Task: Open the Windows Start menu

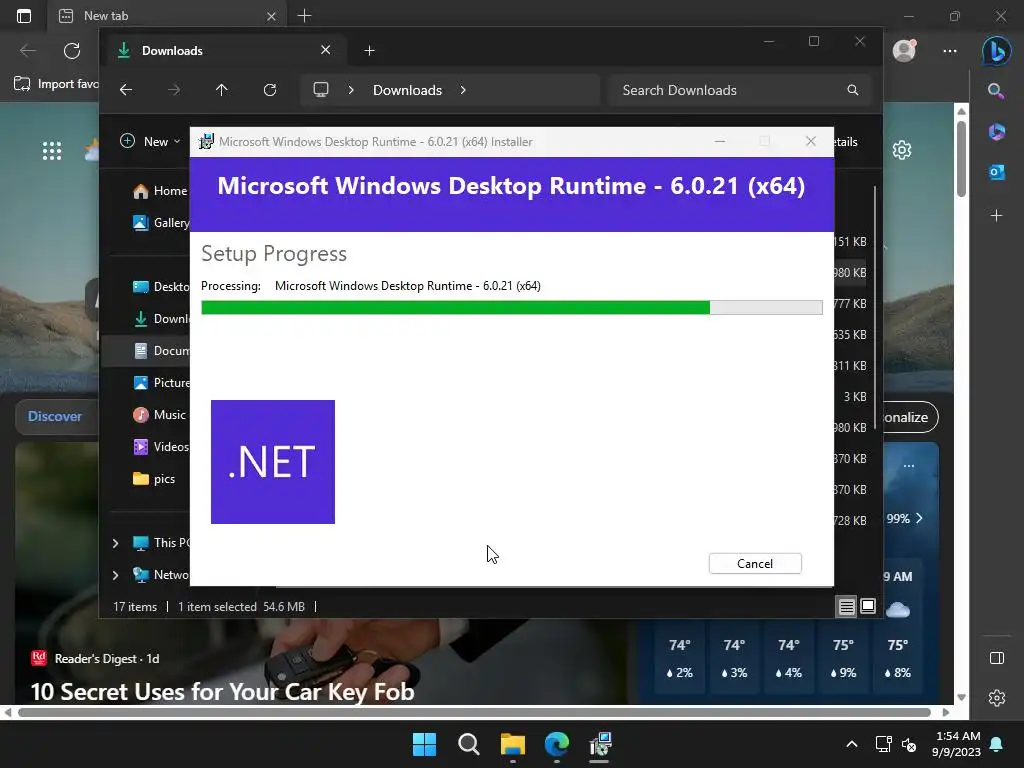Action: 424,744
